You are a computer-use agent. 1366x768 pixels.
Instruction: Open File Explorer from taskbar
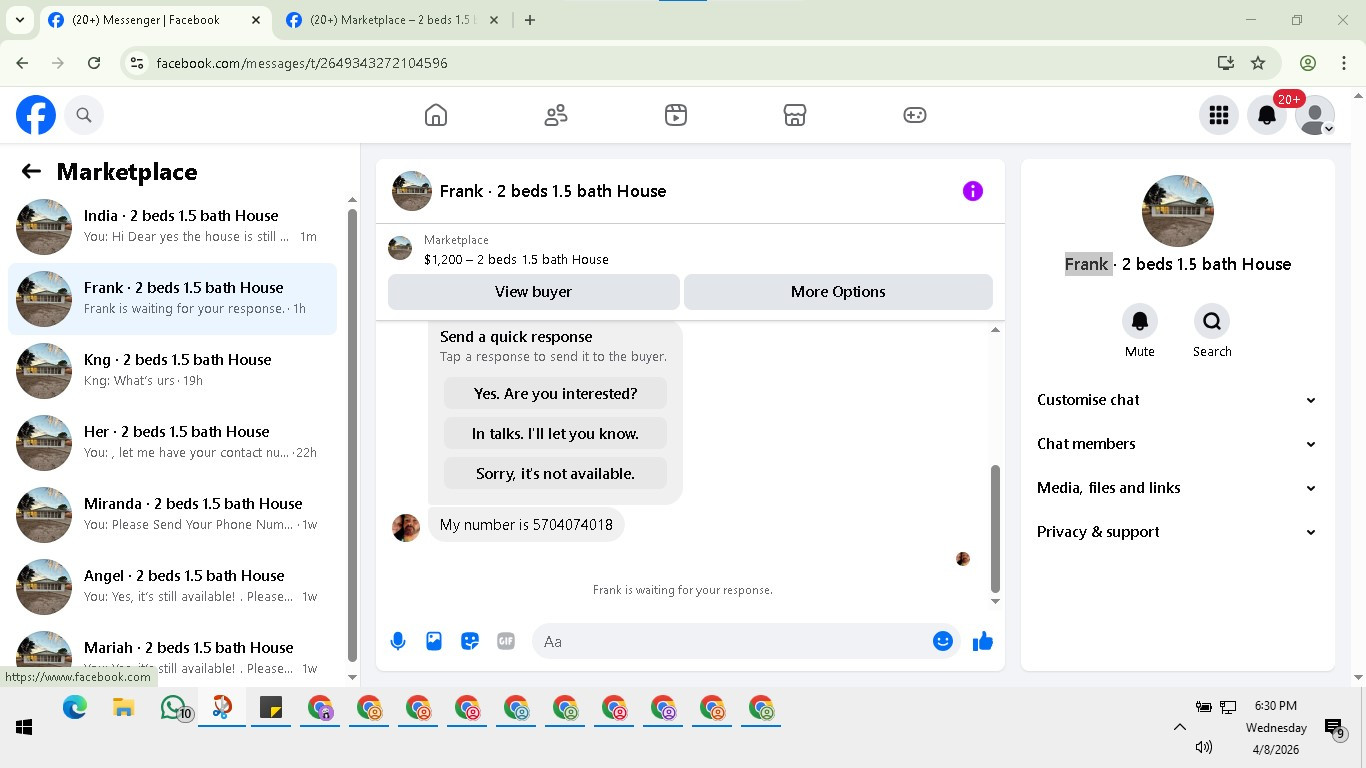[123, 708]
